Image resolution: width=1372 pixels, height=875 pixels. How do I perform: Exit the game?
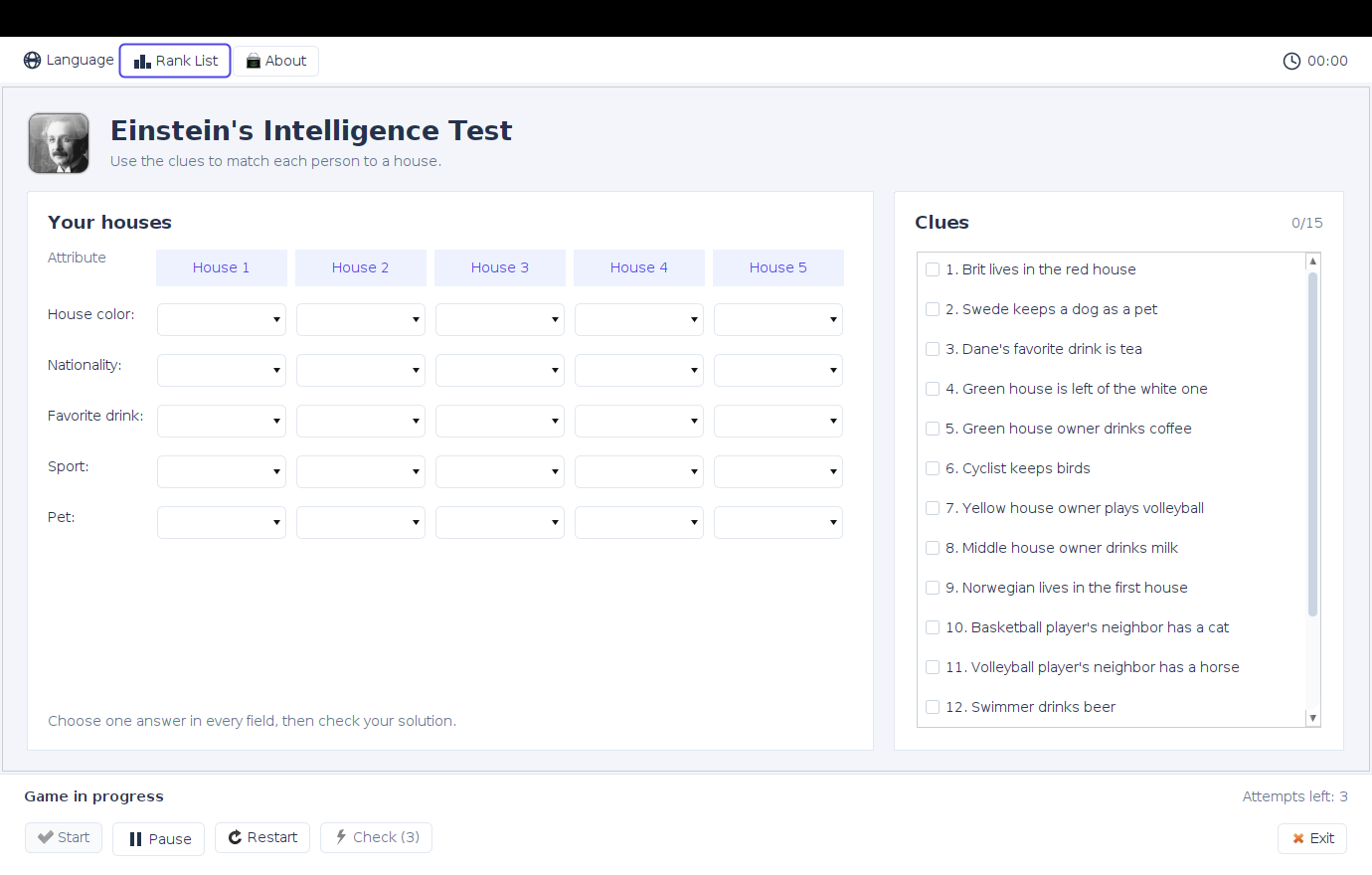[x=1312, y=838]
